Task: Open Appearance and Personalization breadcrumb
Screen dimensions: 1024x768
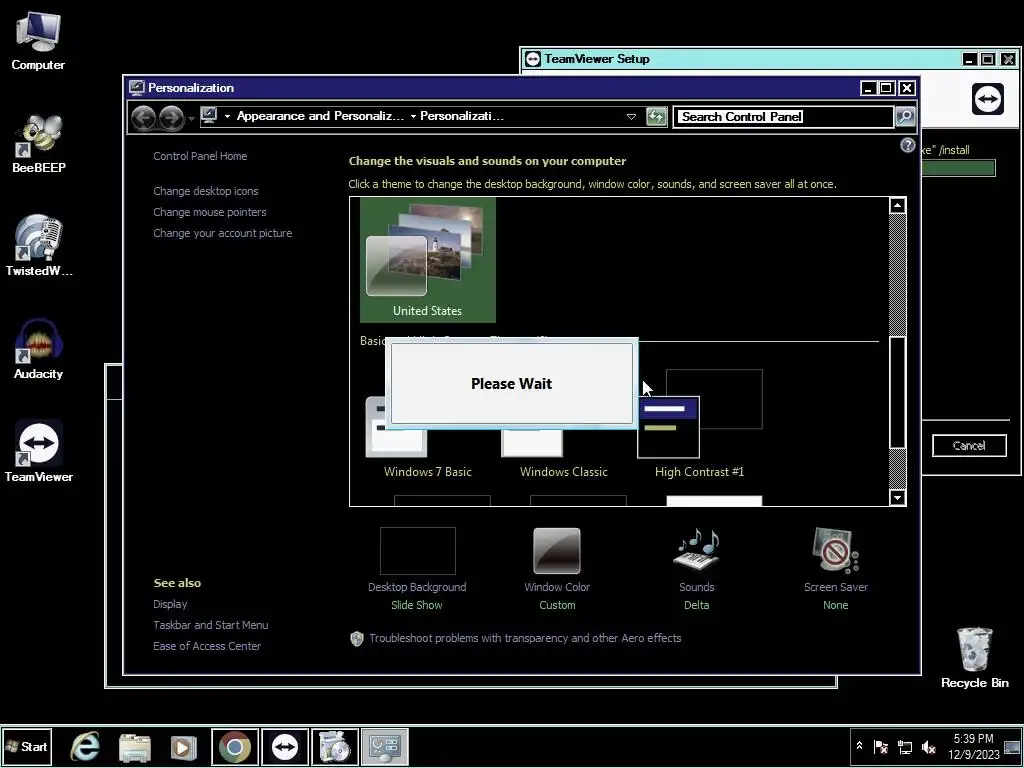Action: 320,116
